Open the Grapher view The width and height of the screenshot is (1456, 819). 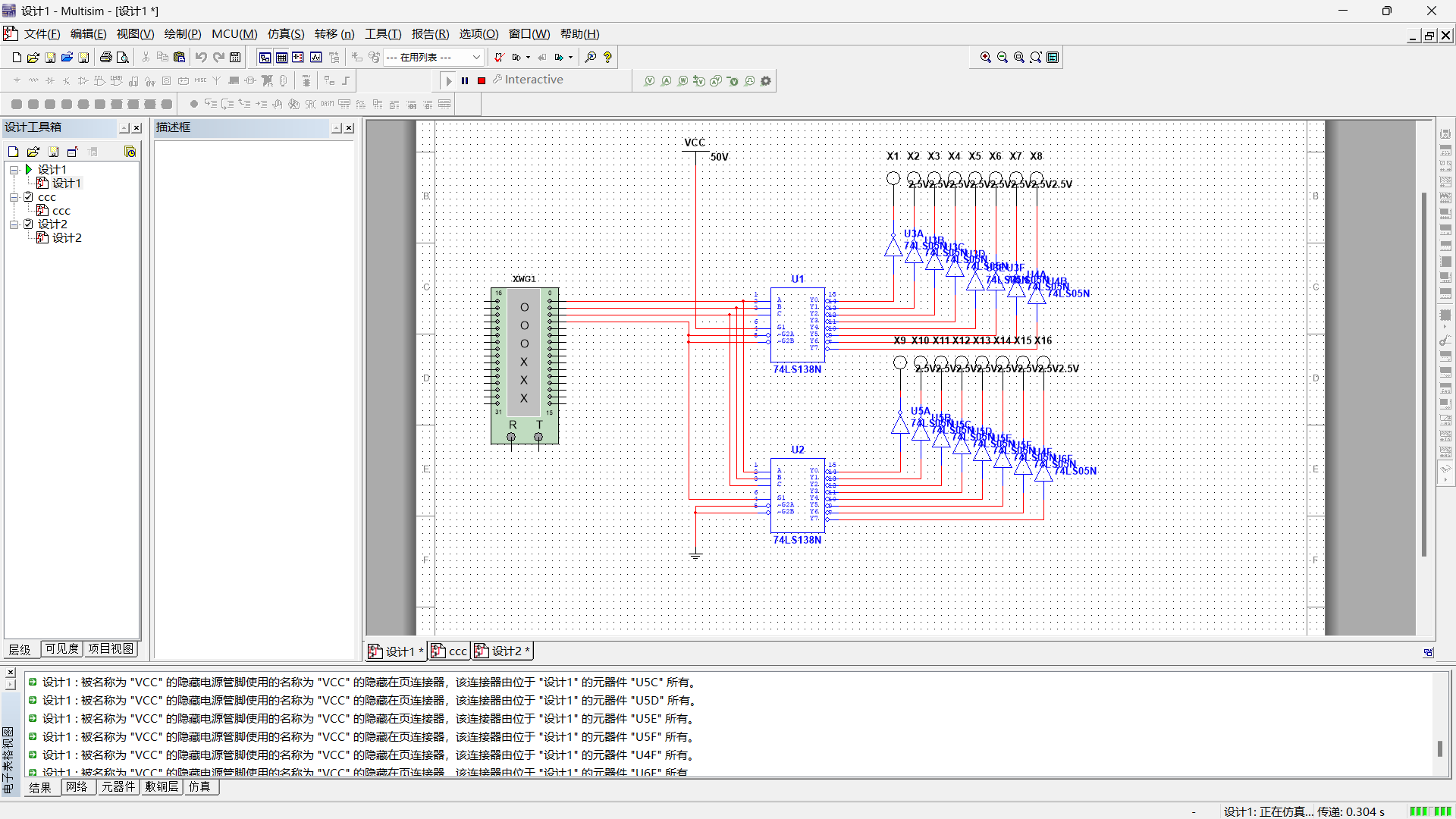pos(315,58)
